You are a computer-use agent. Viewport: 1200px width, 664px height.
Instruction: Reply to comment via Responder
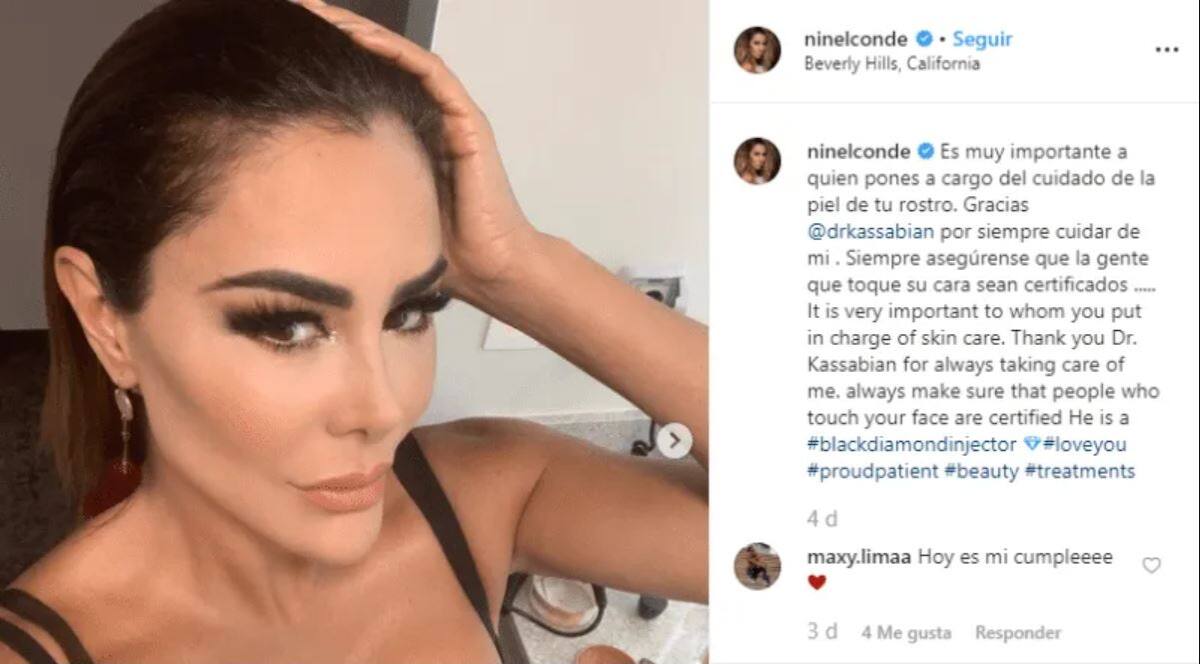click(x=1018, y=632)
